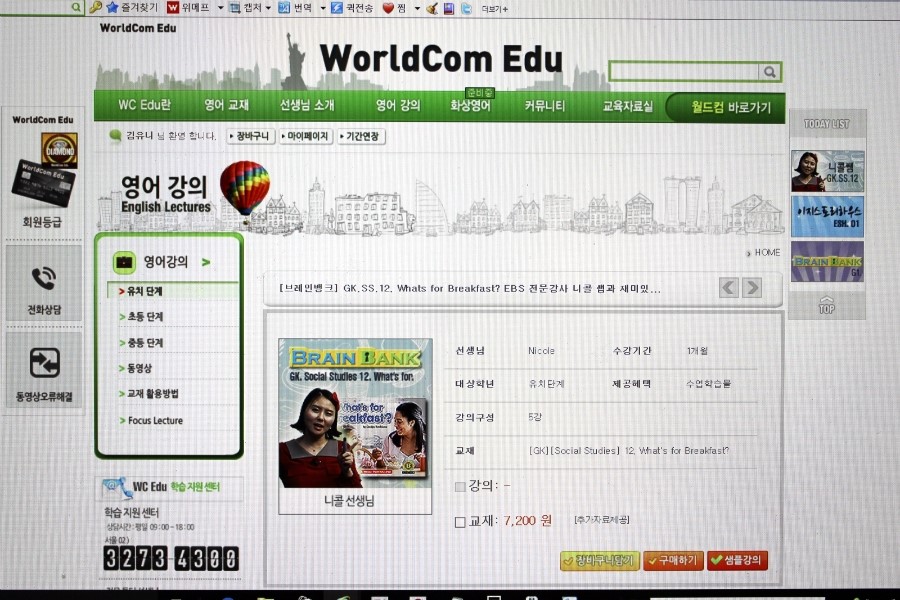Click the WC Edu 학습 지원센터 banner icon
Screen dimensions: 900x600
click(117, 487)
